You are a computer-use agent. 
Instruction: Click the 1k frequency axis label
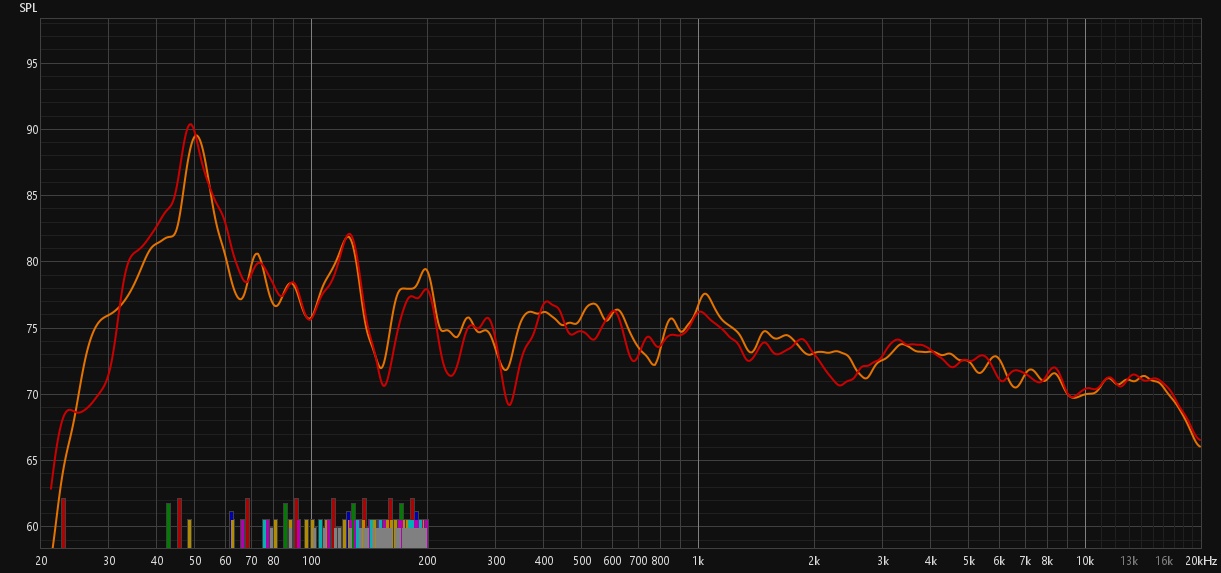(698, 562)
